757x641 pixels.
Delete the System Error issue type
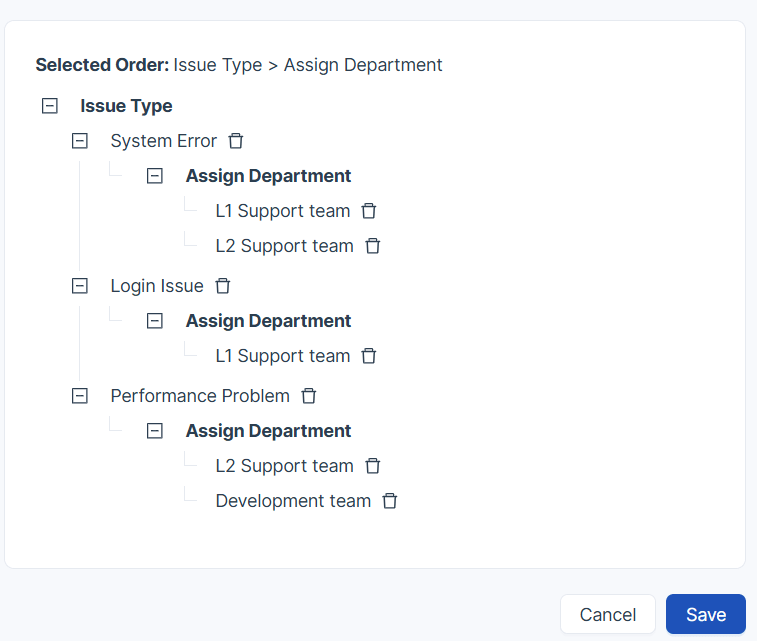pyautogui.click(x=236, y=141)
